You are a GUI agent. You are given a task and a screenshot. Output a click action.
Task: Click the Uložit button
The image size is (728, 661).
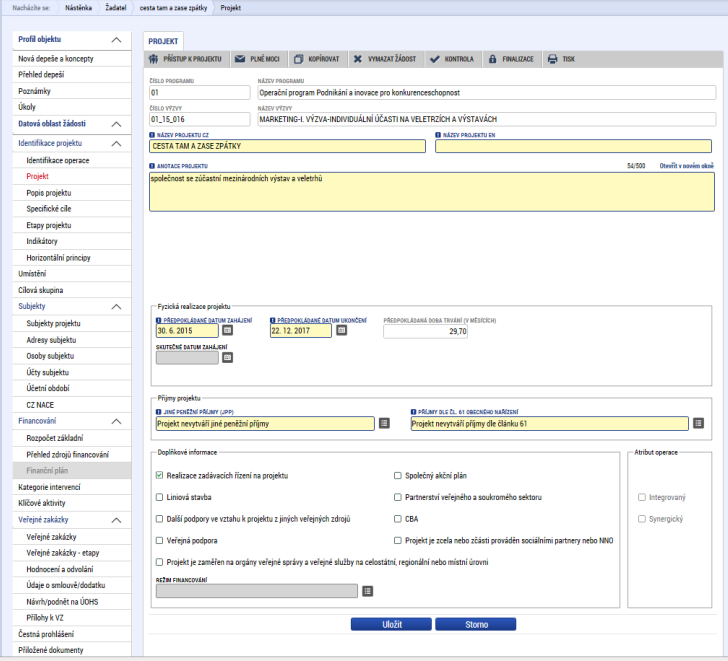[391, 624]
